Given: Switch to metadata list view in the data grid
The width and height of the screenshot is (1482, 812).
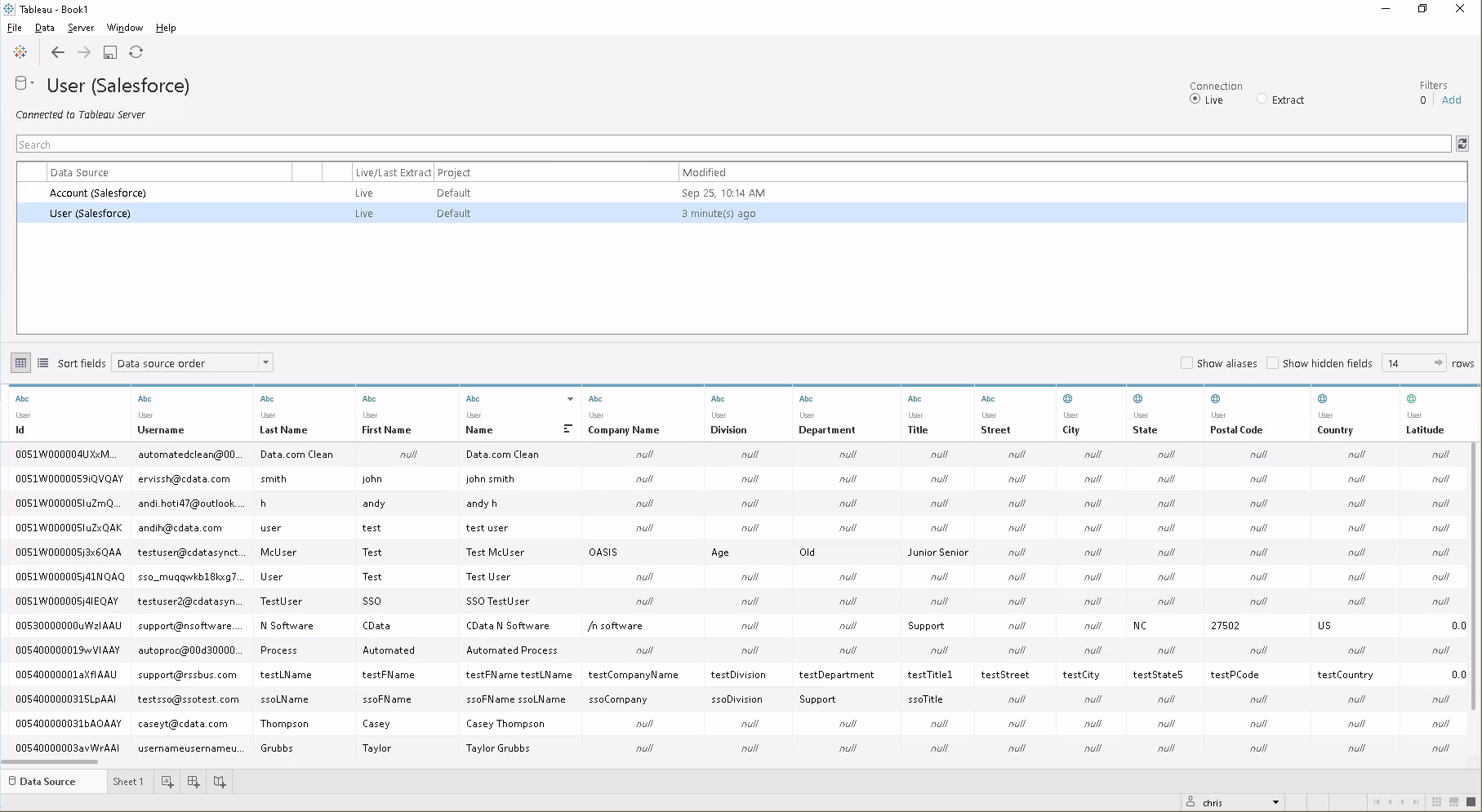Looking at the screenshot, I should click(42, 362).
